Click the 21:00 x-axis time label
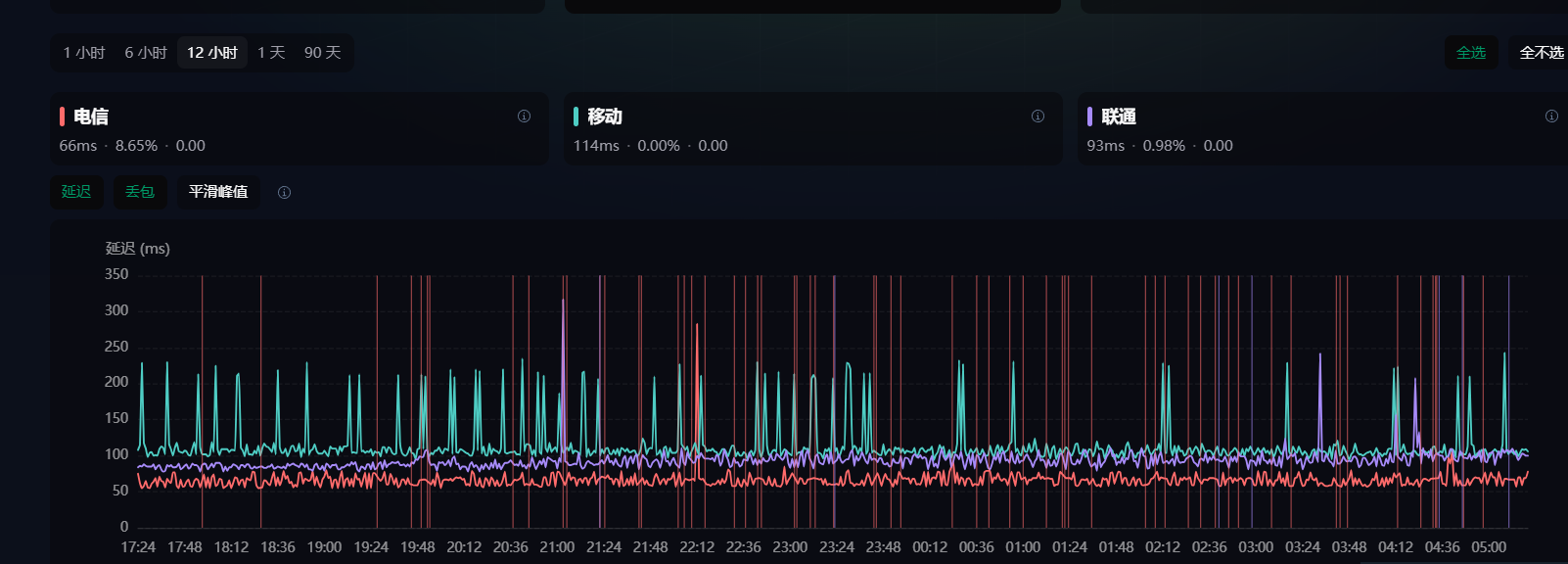The width and height of the screenshot is (1568, 564). [557, 547]
